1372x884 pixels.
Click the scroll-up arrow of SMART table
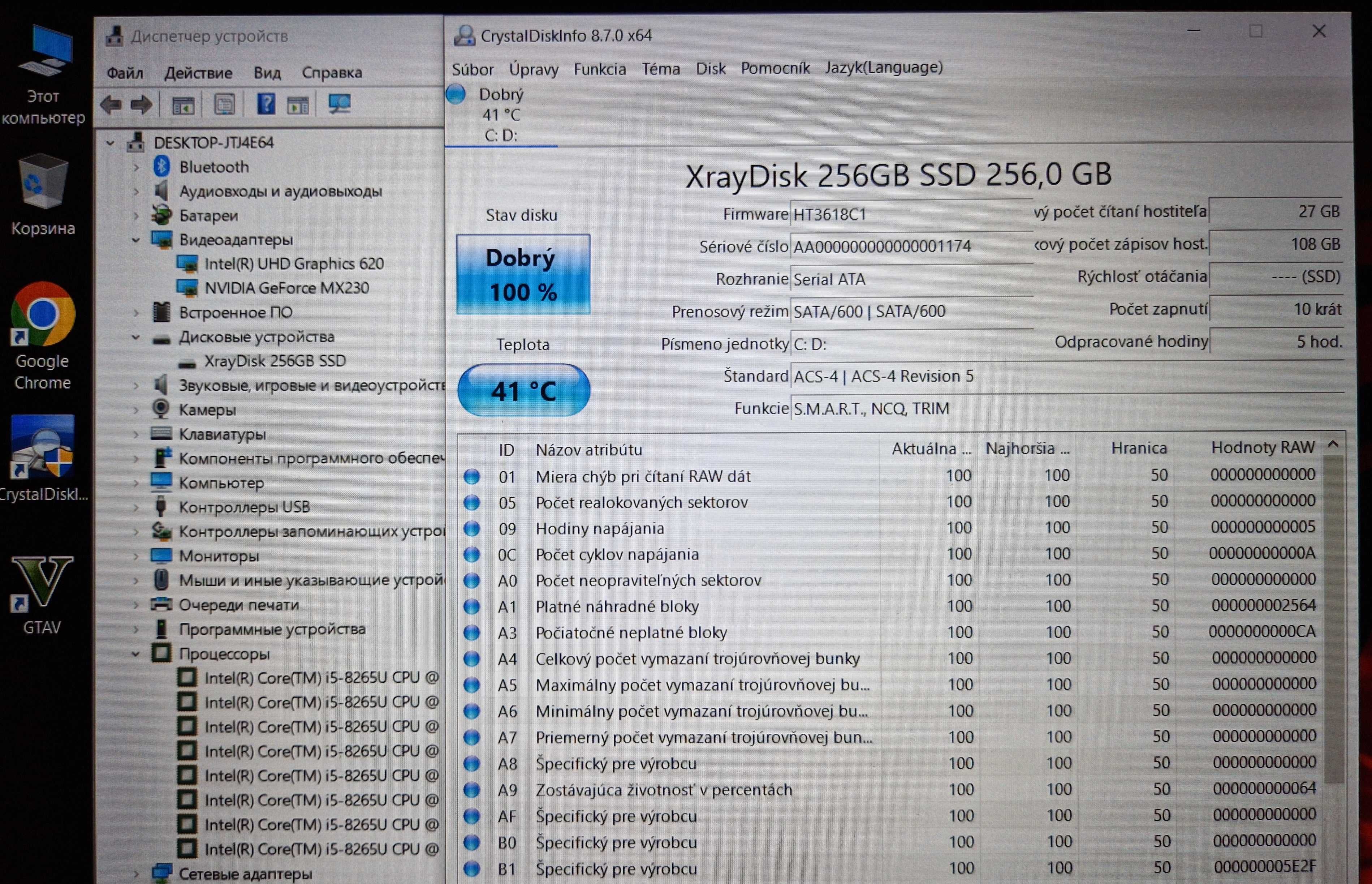click(x=1334, y=444)
